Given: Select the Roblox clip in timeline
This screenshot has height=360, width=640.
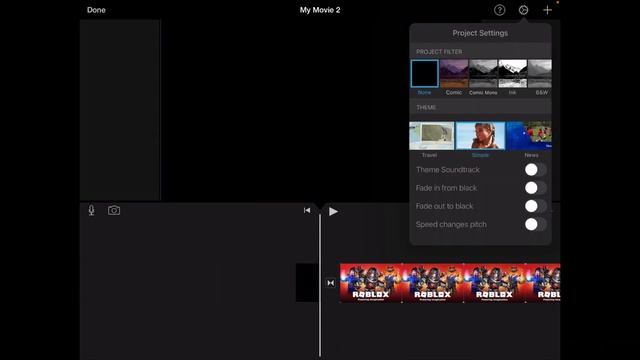Looking at the screenshot, I should pyautogui.click(x=450, y=283).
